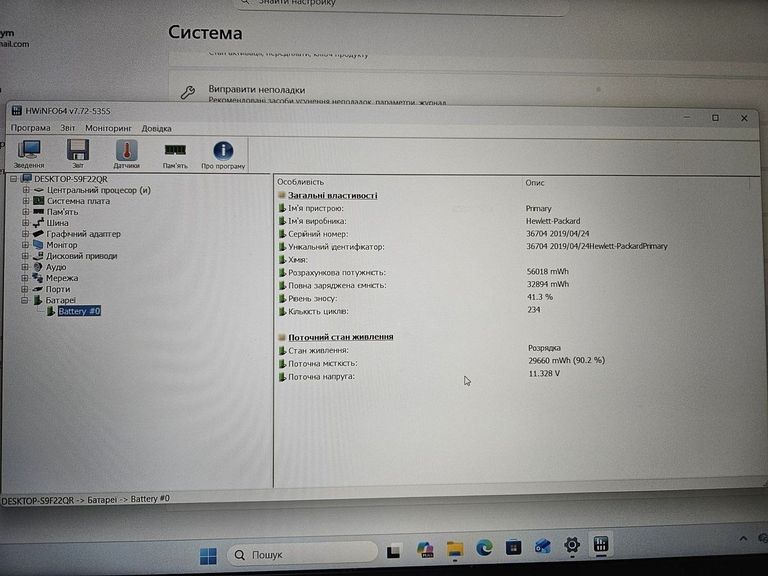
Task: Select the Поточний стан живлення heading row
Action: (x=340, y=337)
